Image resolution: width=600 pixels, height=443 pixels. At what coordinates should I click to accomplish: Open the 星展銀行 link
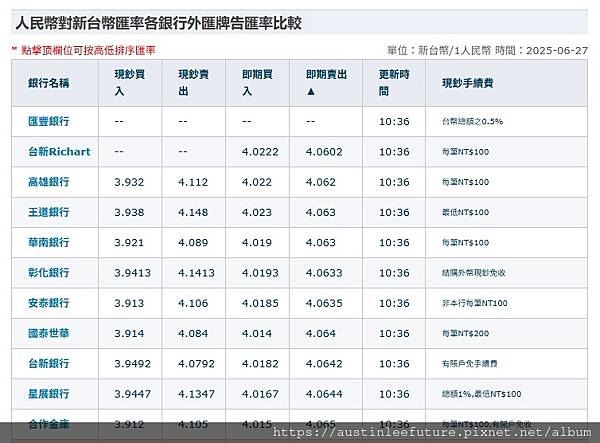coord(49,394)
